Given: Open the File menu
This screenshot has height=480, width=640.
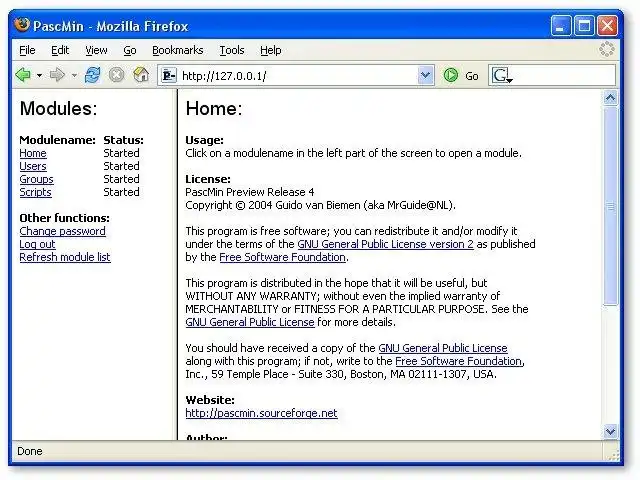Looking at the screenshot, I should coord(27,50).
